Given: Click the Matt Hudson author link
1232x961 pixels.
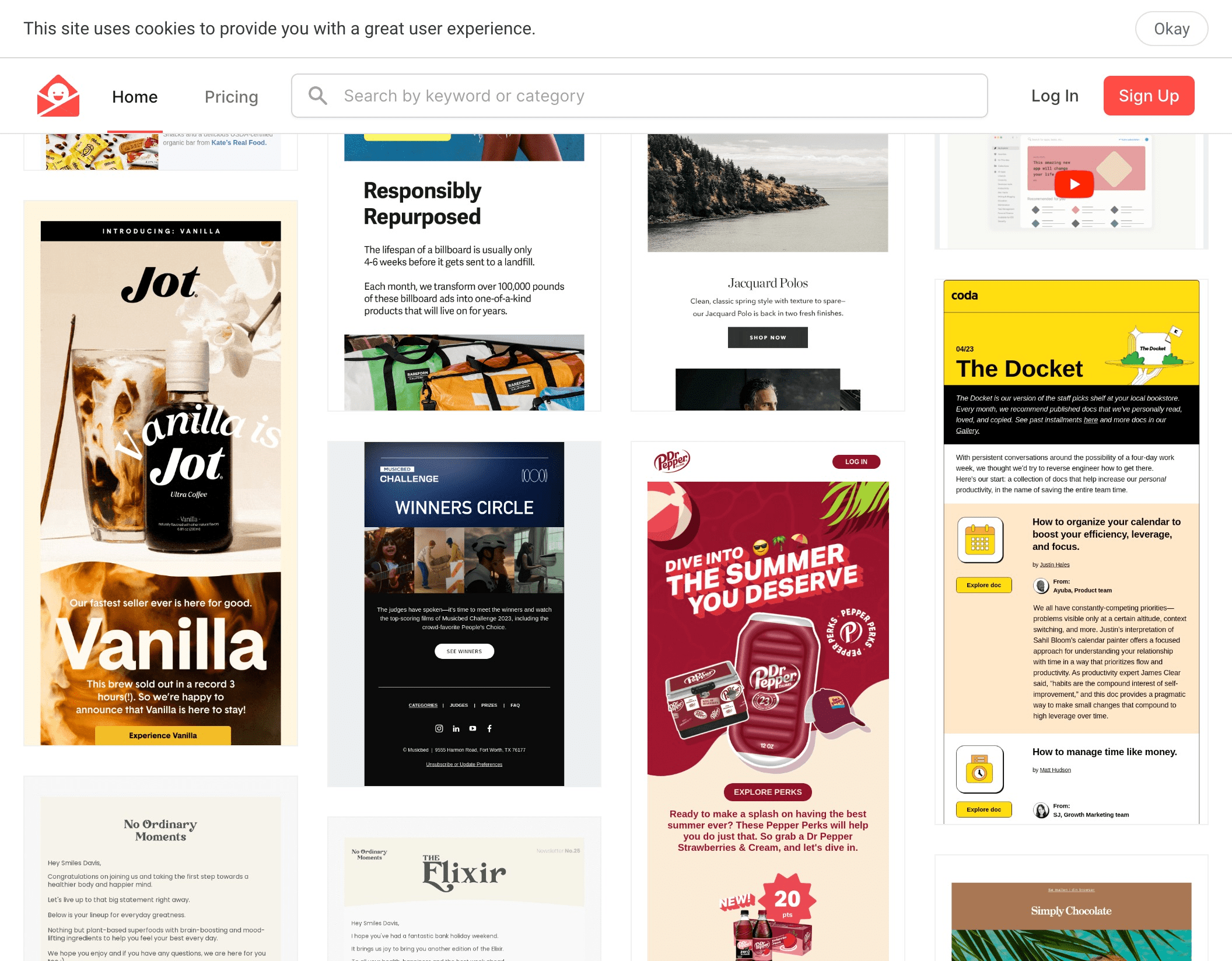Looking at the screenshot, I should 1055,770.
